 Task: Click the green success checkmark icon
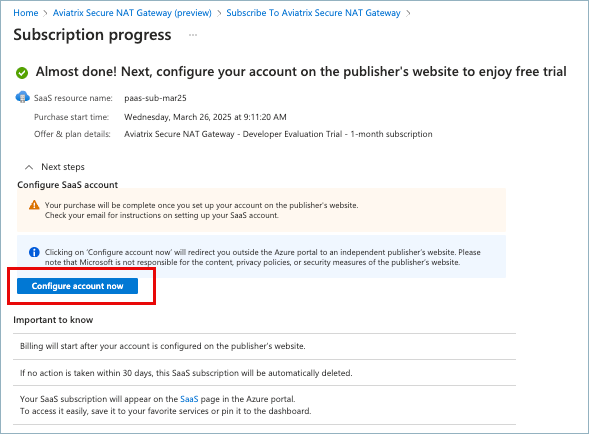point(22,73)
